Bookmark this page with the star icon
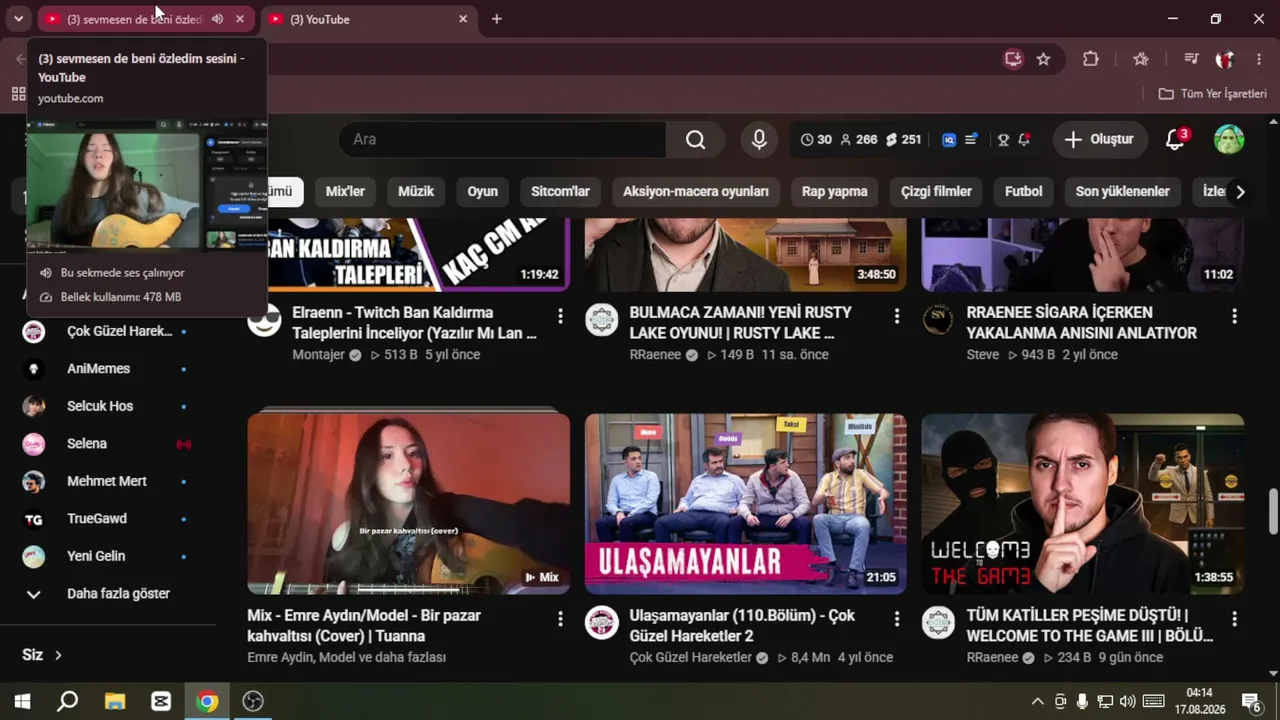Viewport: 1280px width, 720px height. [x=1043, y=59]
